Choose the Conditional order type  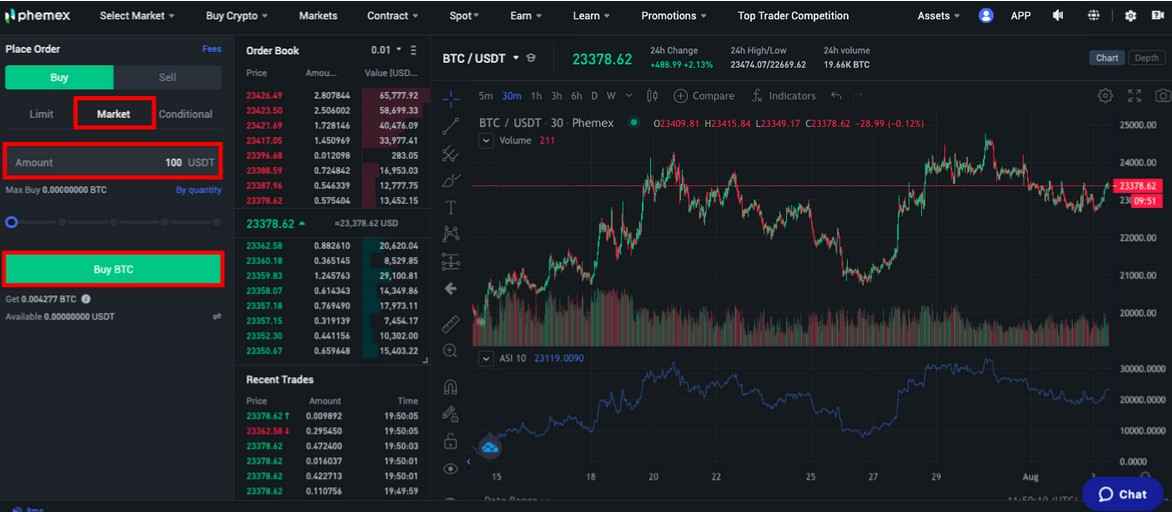pos(185,114)
